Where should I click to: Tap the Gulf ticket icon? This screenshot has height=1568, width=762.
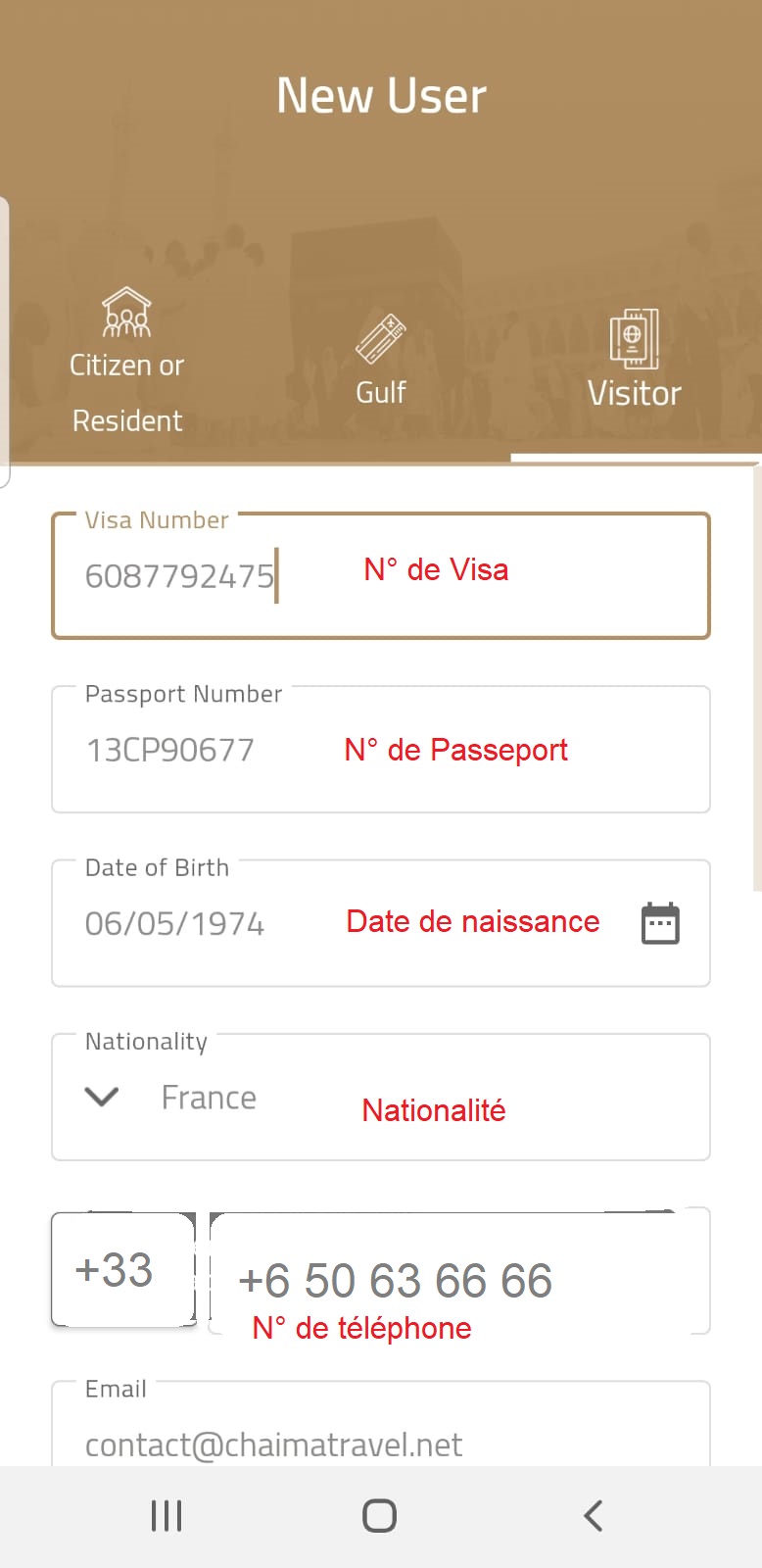381,339
